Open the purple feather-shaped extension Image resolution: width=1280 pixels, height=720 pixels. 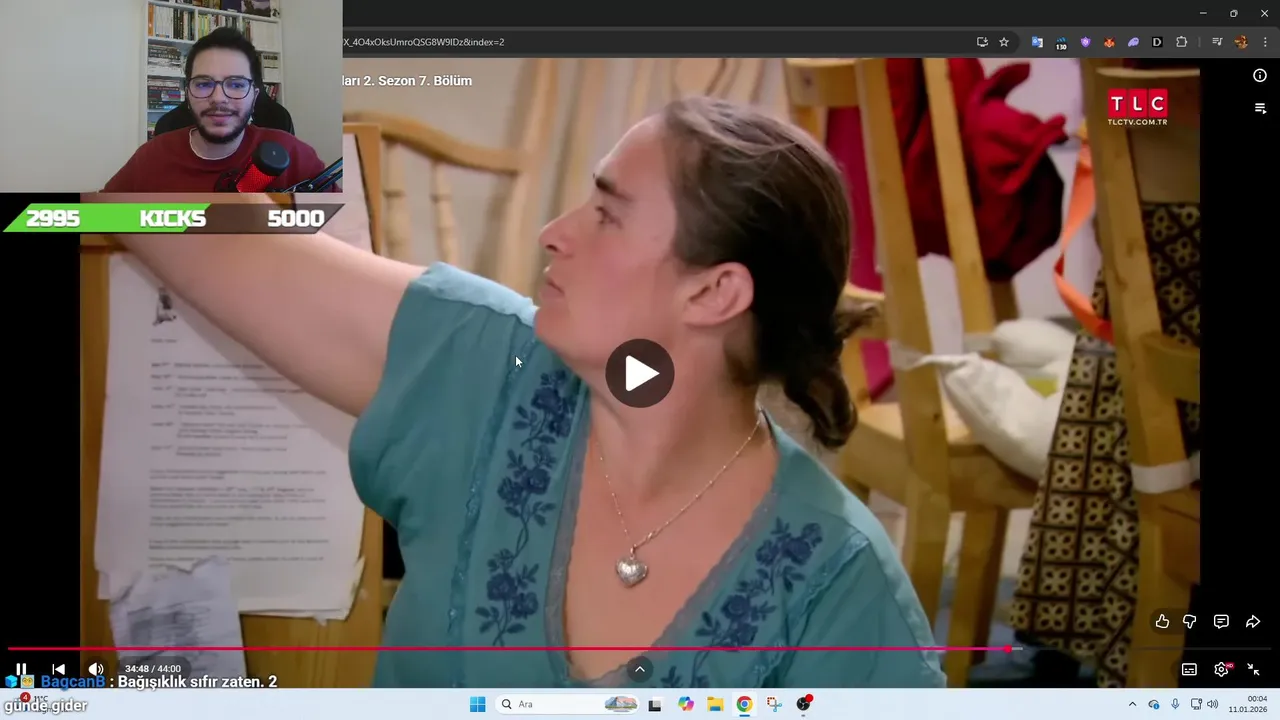point(1133,42)
